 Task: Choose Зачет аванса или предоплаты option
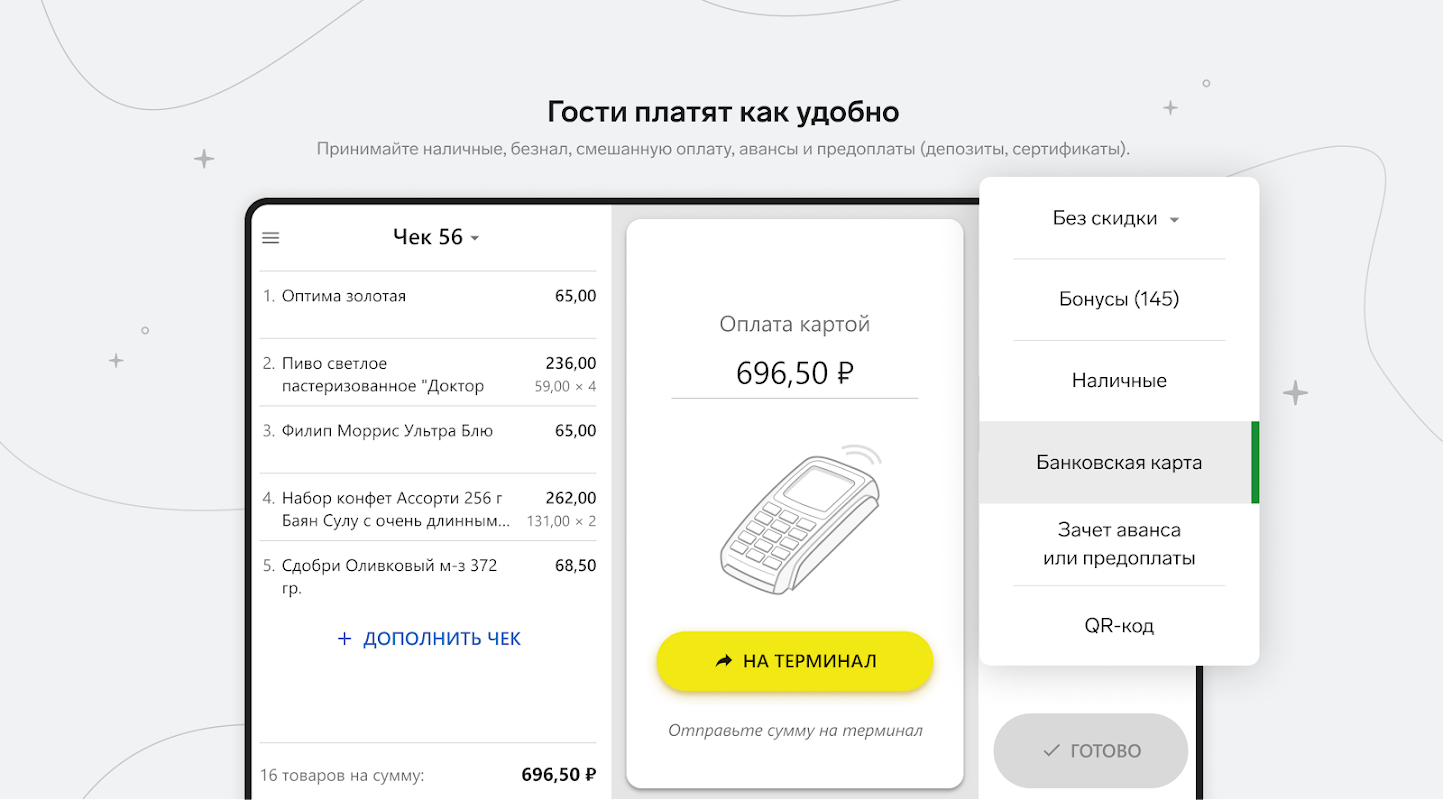point(1119,544)
